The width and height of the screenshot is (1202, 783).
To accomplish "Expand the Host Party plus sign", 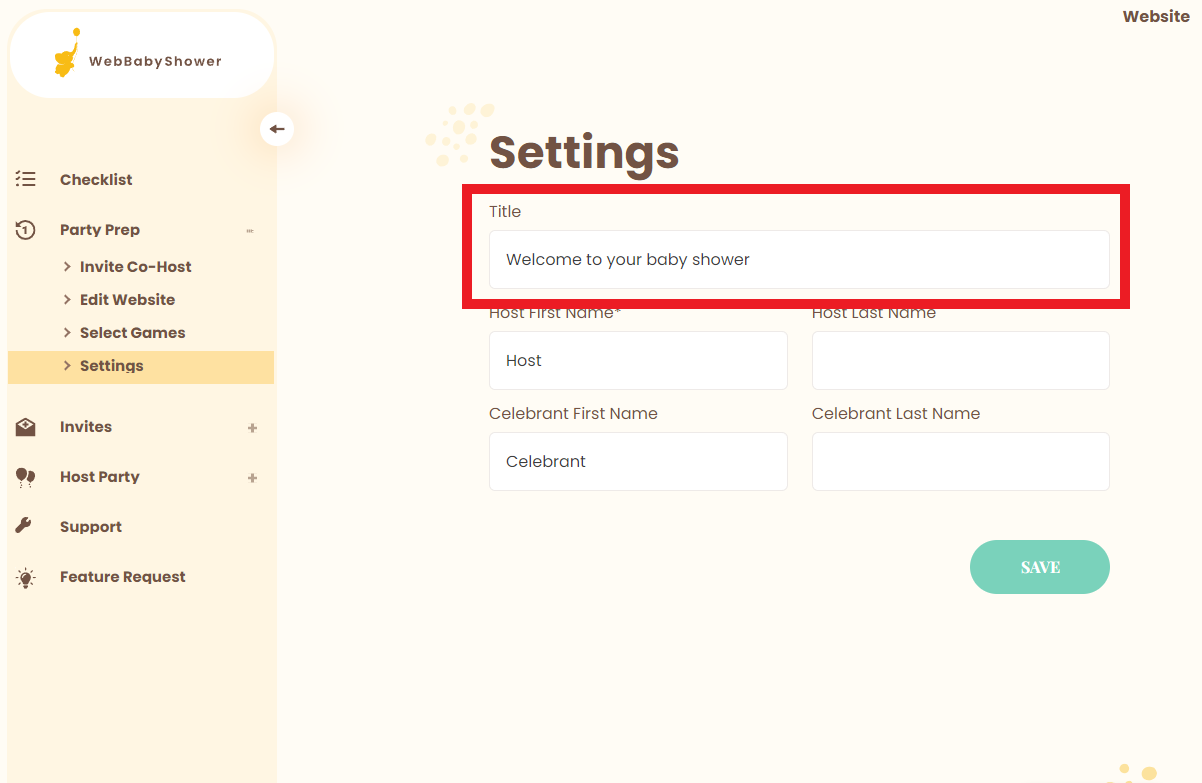I will [252, 478].
